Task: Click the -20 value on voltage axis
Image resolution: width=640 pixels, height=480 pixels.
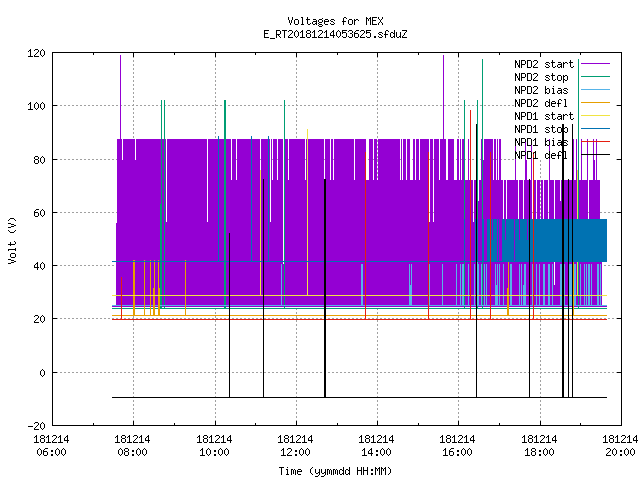Action: point(36,426)
